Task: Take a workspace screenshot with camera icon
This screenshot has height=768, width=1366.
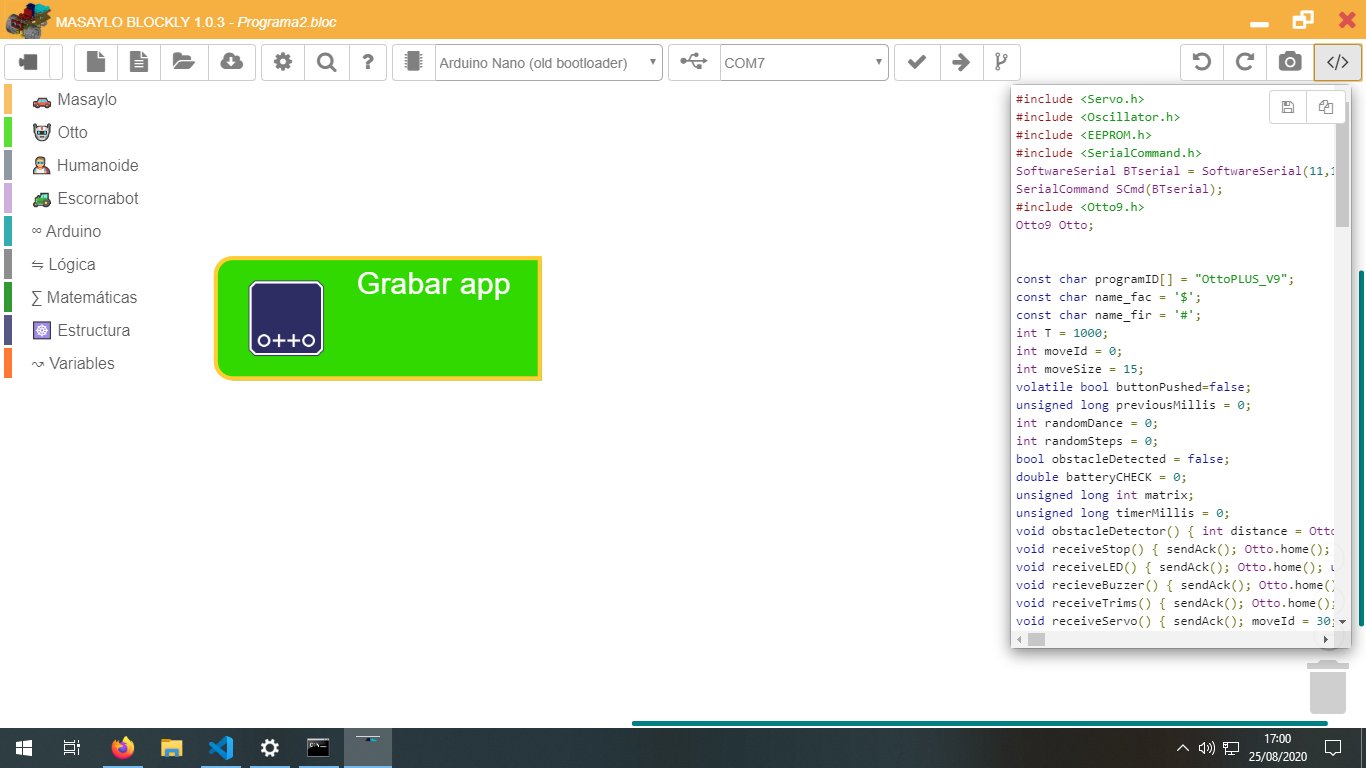Action: [x=1290, y=62]
